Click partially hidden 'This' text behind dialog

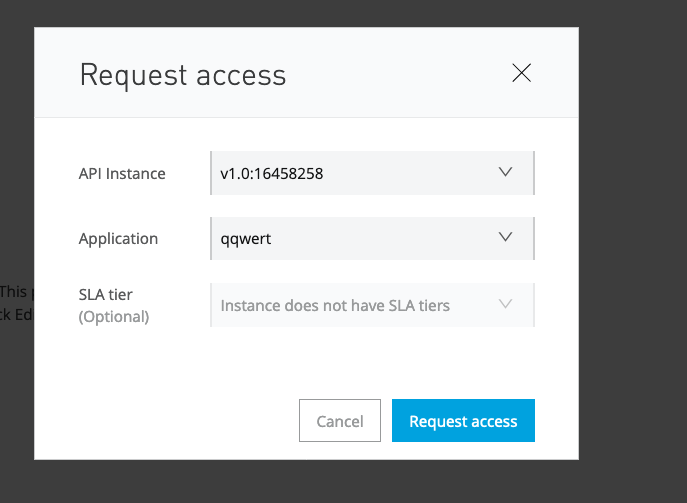13,292
